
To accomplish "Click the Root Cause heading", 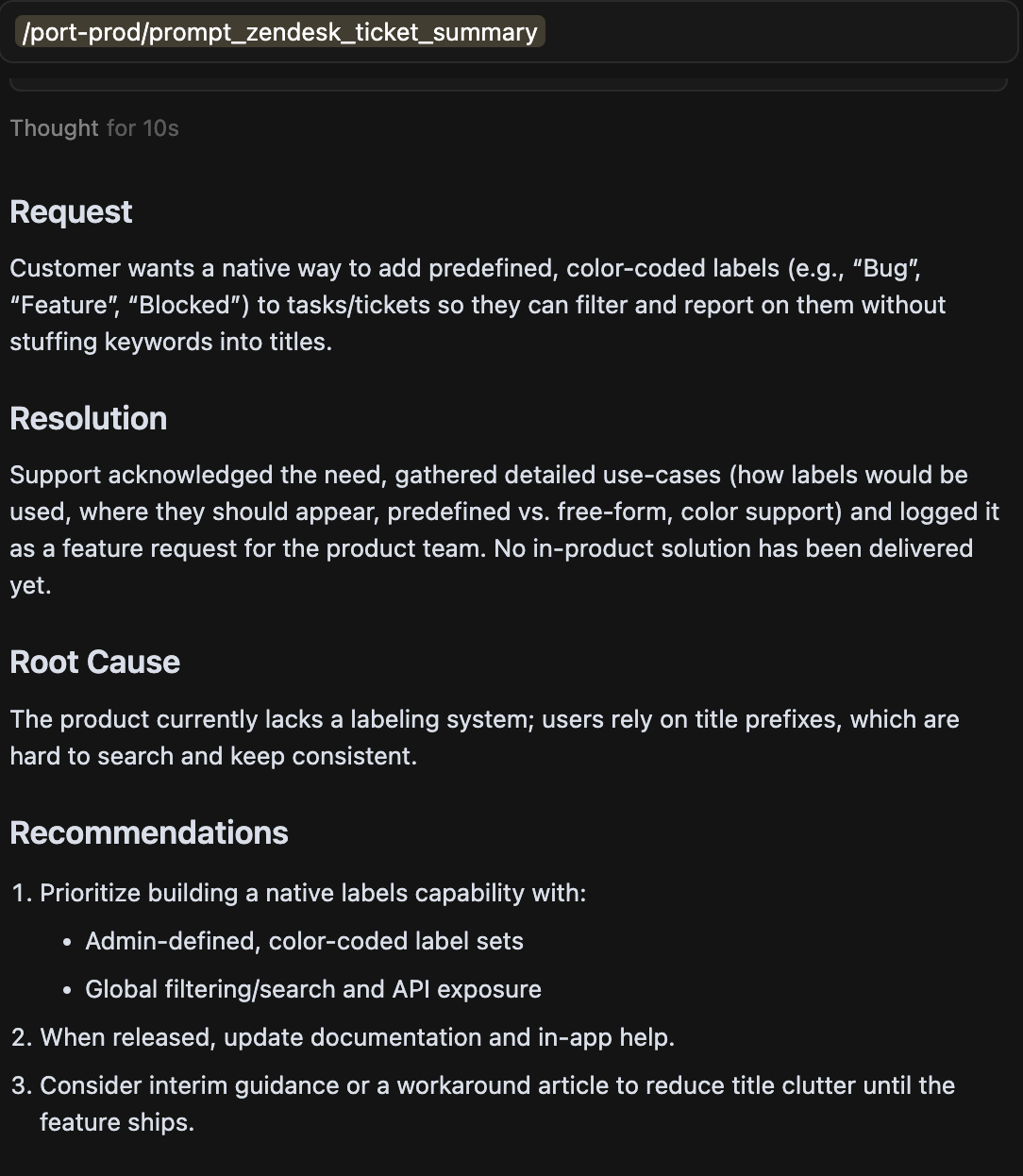I will click(94, 663).
